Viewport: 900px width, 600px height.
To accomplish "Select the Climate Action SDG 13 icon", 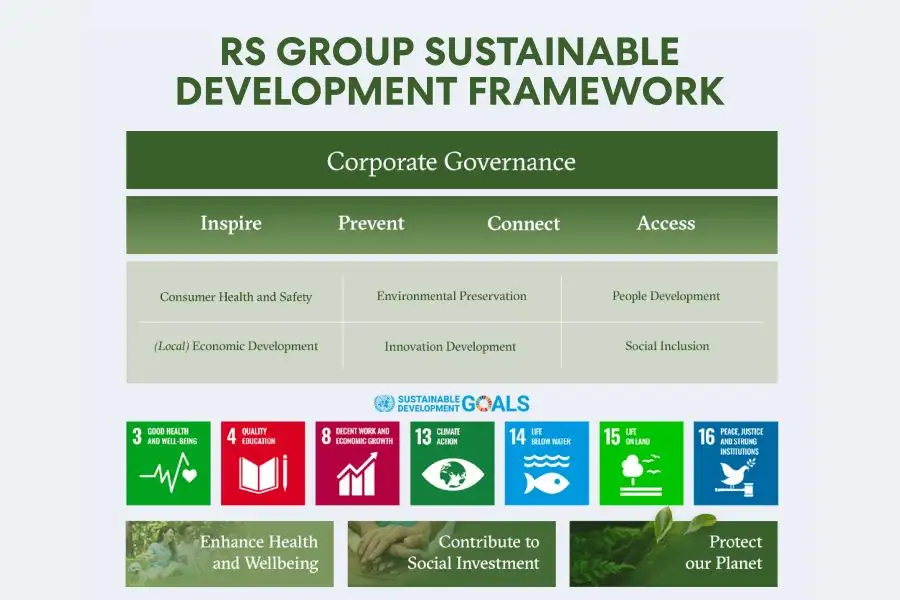I will (452, 463).
